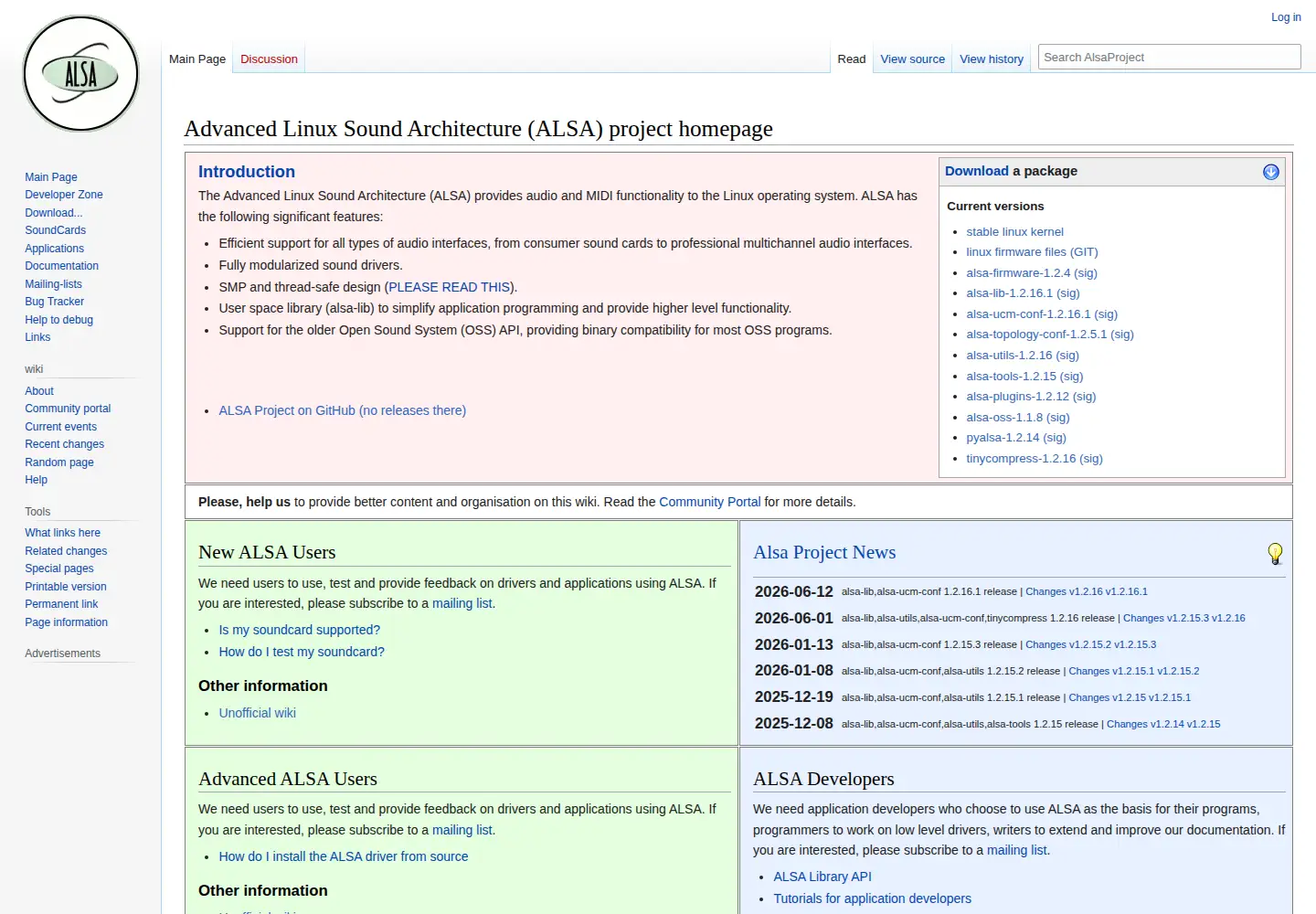The image size is (1316, 914).
Task: Click the Log in link
Action: pos(1286,17)
